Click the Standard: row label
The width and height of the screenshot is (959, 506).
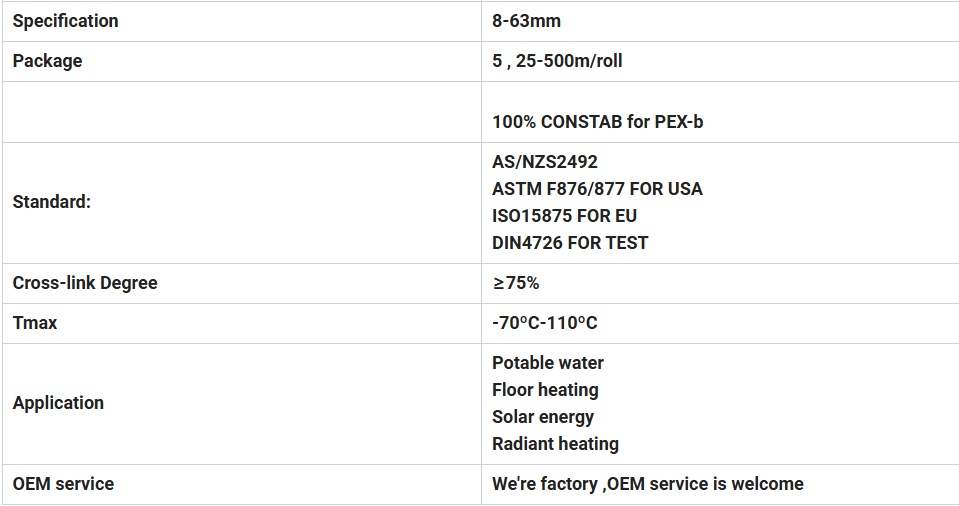tap(51, 202)
